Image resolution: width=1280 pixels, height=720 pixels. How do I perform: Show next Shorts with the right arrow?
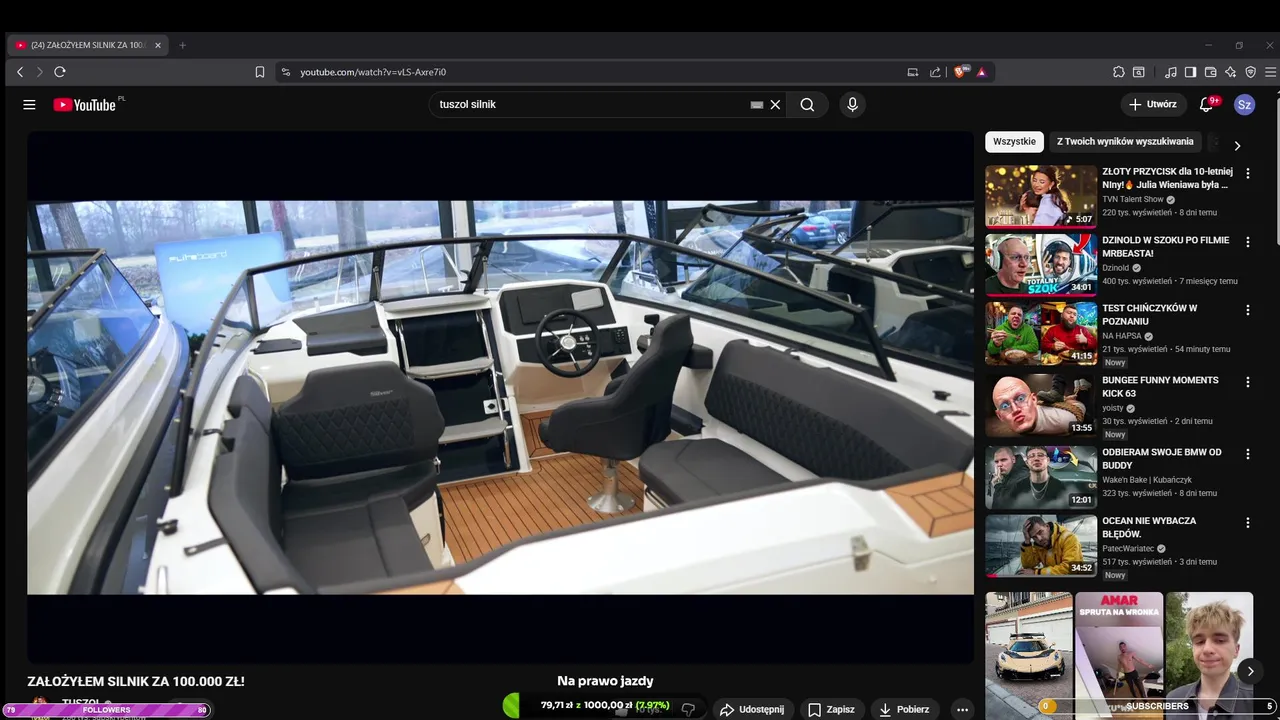(x=1250, y=671)
